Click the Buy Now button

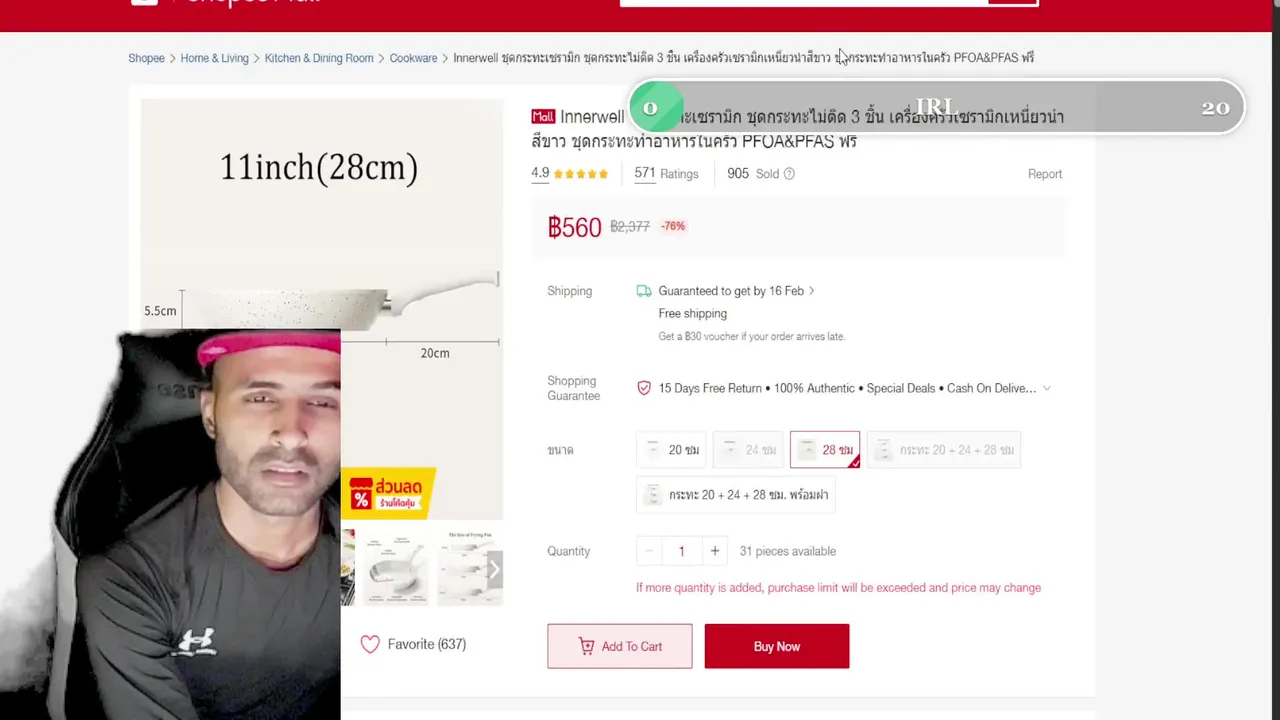pos(777,646)
